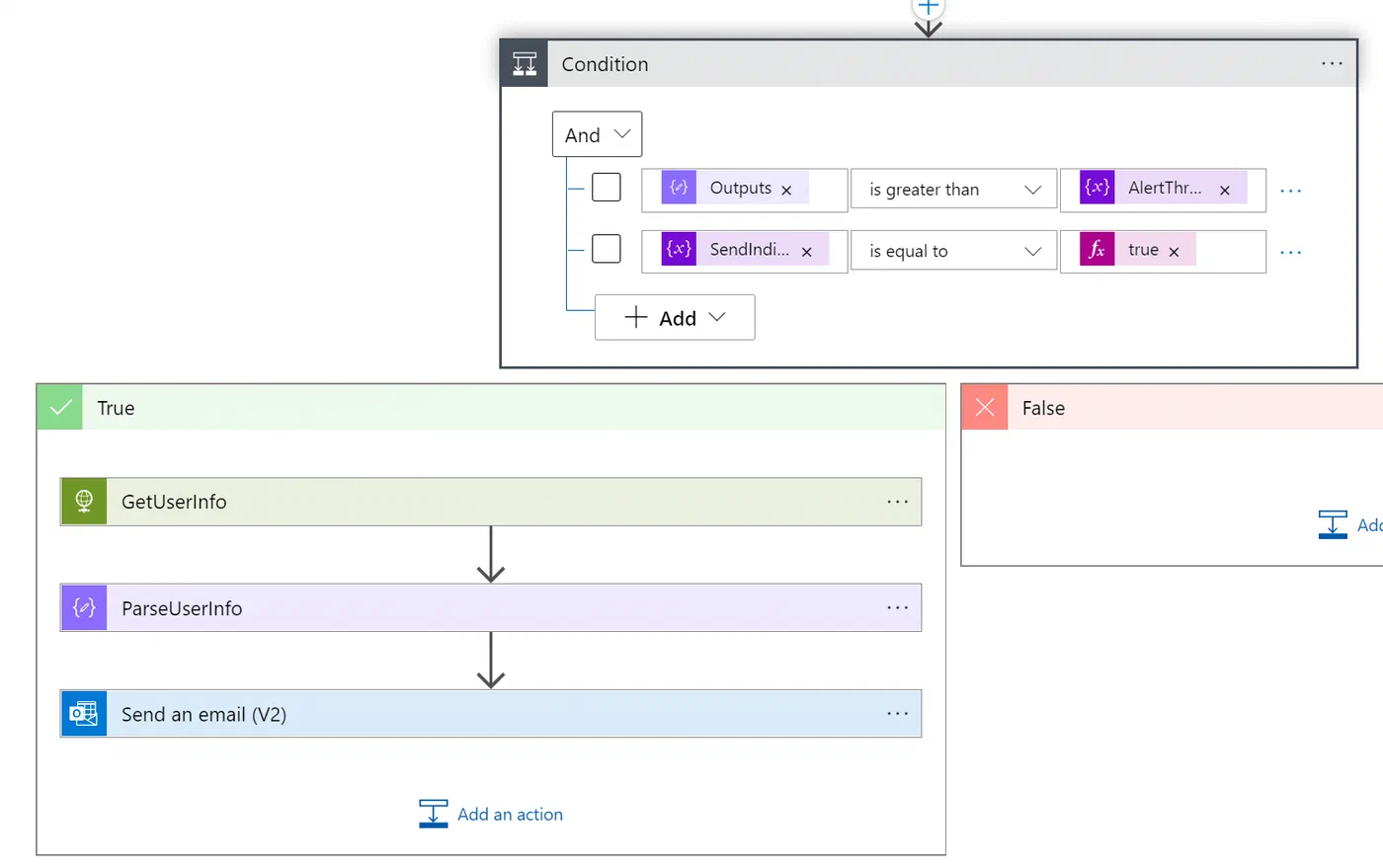Open the 'is equal to' operator dropdown
This screenshot has width=1383, height=868.
point(954,251)
